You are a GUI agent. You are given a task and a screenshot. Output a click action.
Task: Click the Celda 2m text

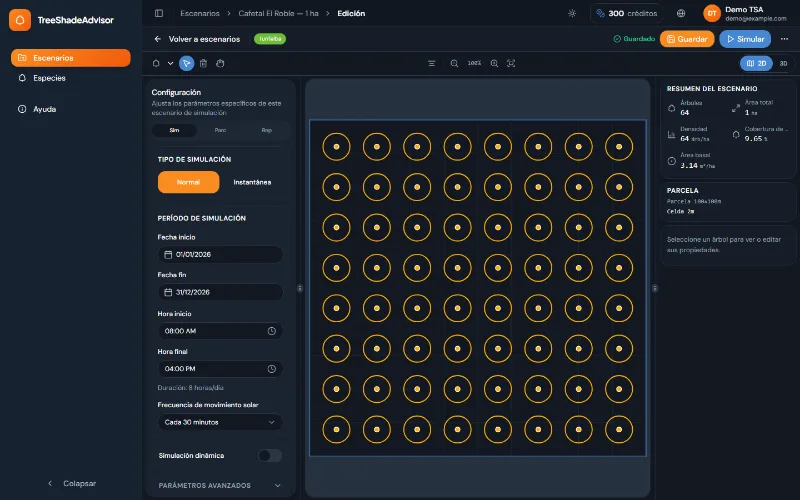coord(680,211)
